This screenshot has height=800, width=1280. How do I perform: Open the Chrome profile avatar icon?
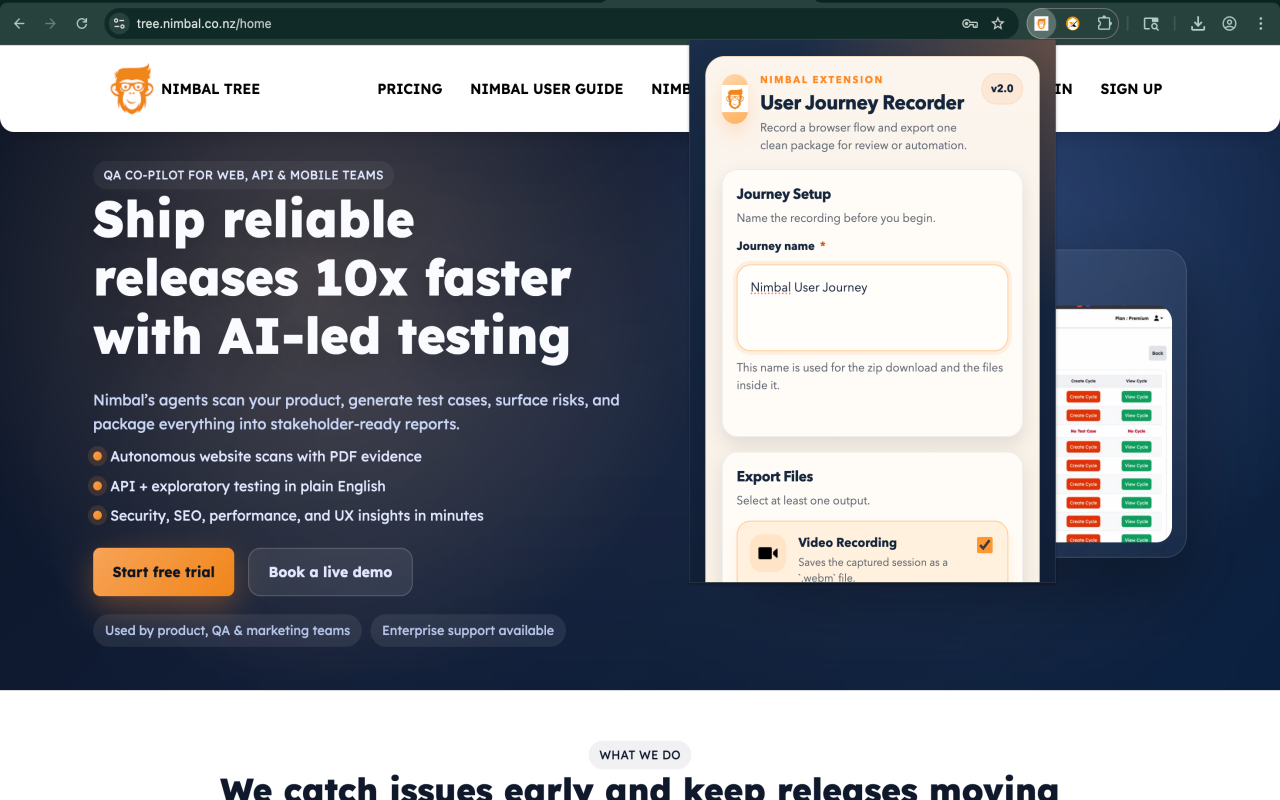[1229, 23]
